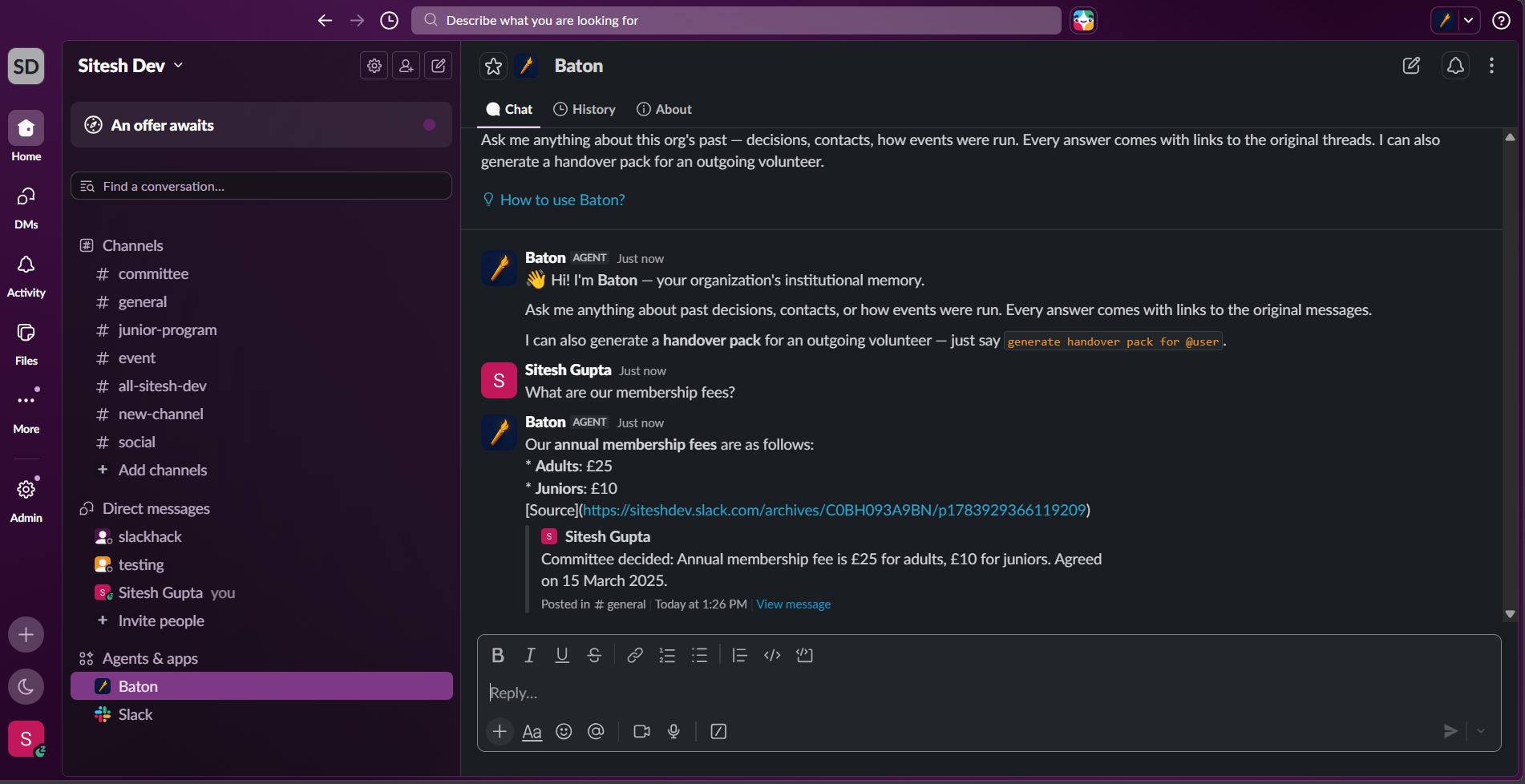Open Admin in the left rail
This screenshot has width=1525, height=784.
26,500
